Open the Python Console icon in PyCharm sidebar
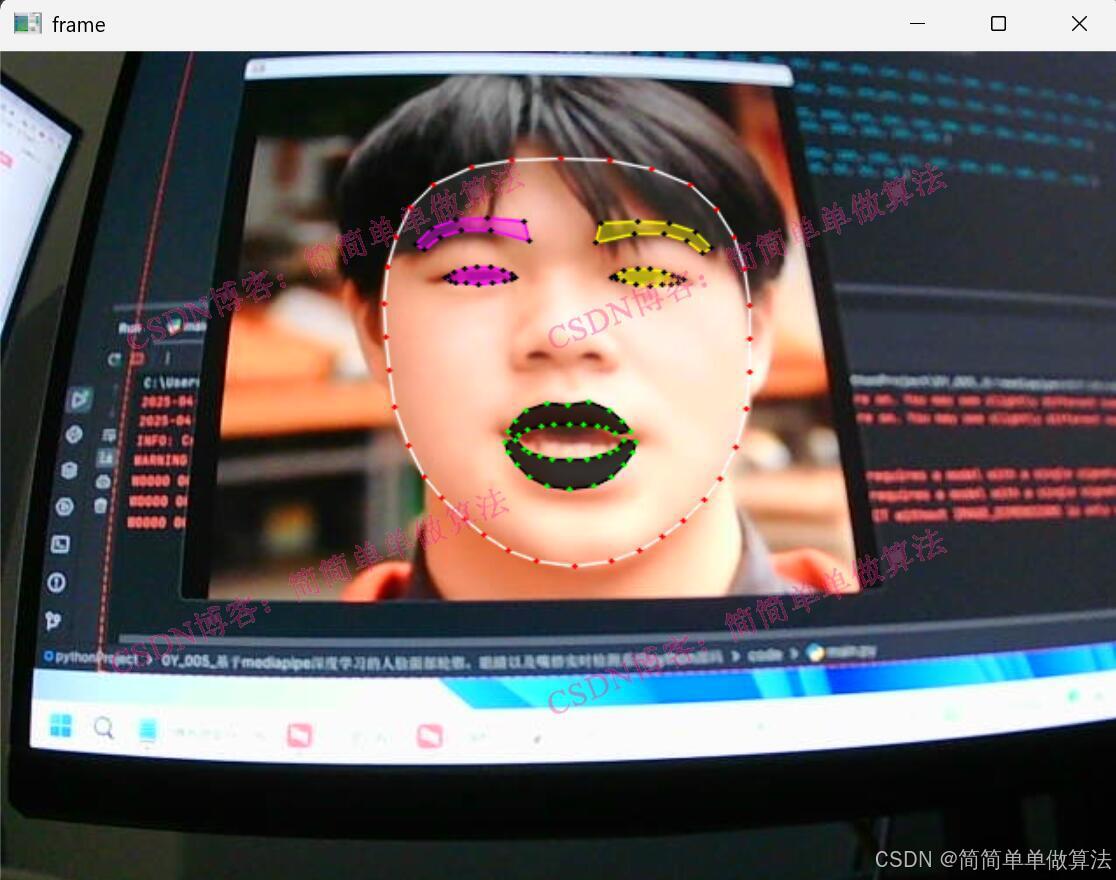Screen dimensions: 1116x880 pyautogui.click(x=73, y=435)
